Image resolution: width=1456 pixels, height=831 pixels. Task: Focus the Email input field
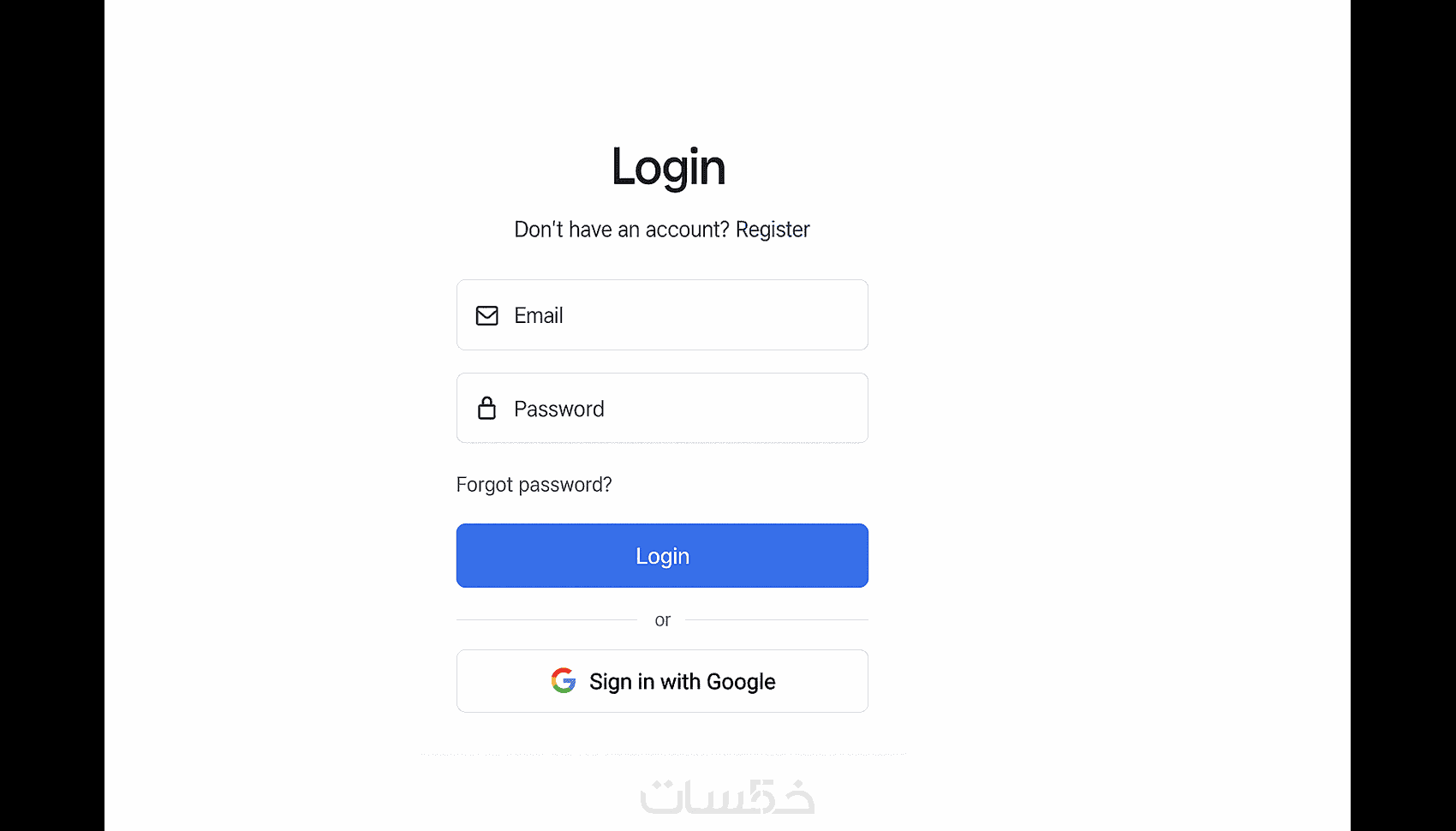662,314
